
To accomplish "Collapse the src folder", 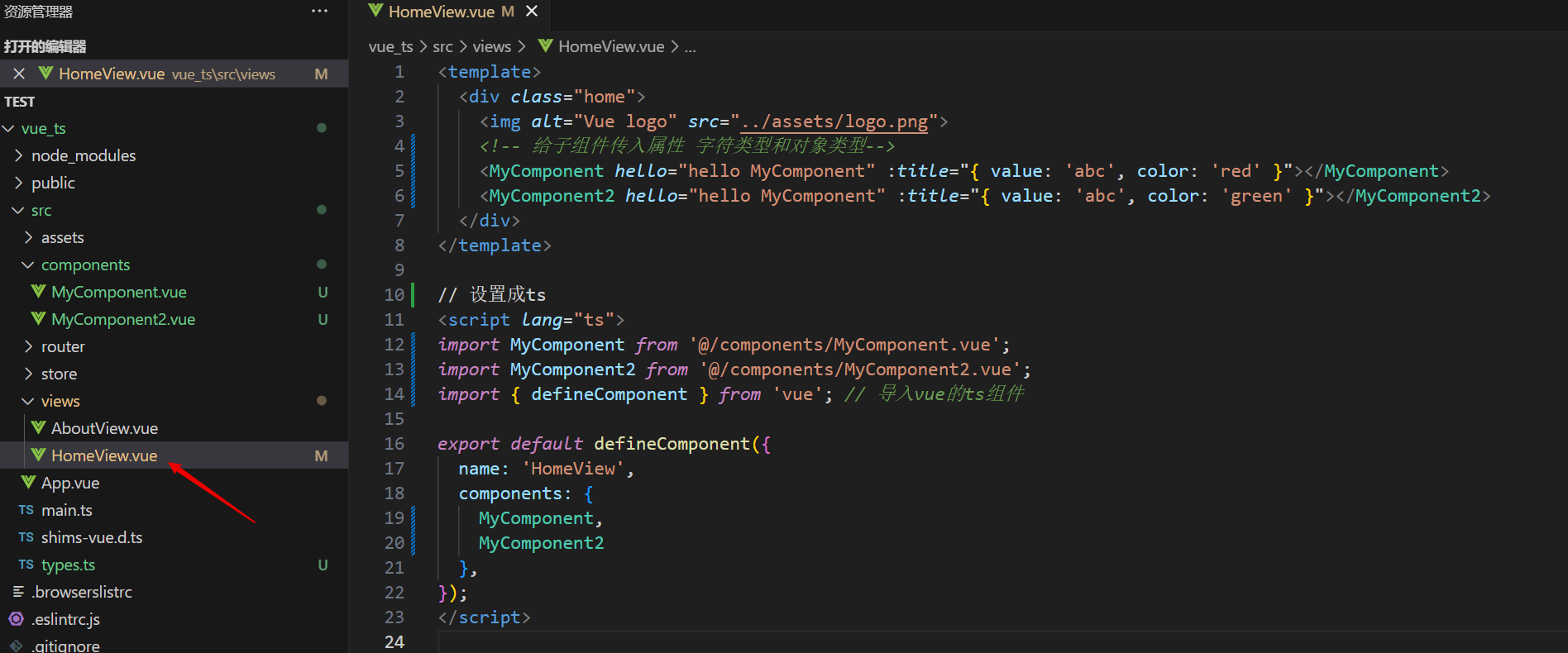I will point(18,210).
